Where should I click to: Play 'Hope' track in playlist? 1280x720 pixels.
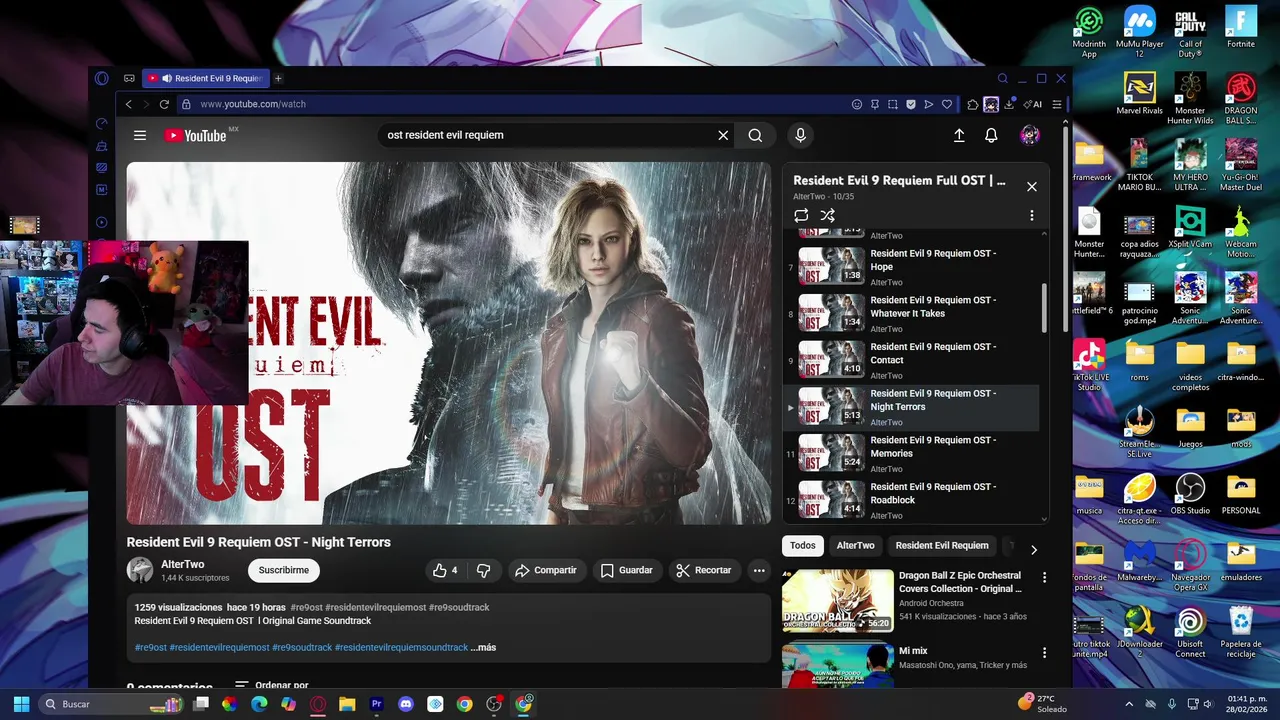[910, 267]
